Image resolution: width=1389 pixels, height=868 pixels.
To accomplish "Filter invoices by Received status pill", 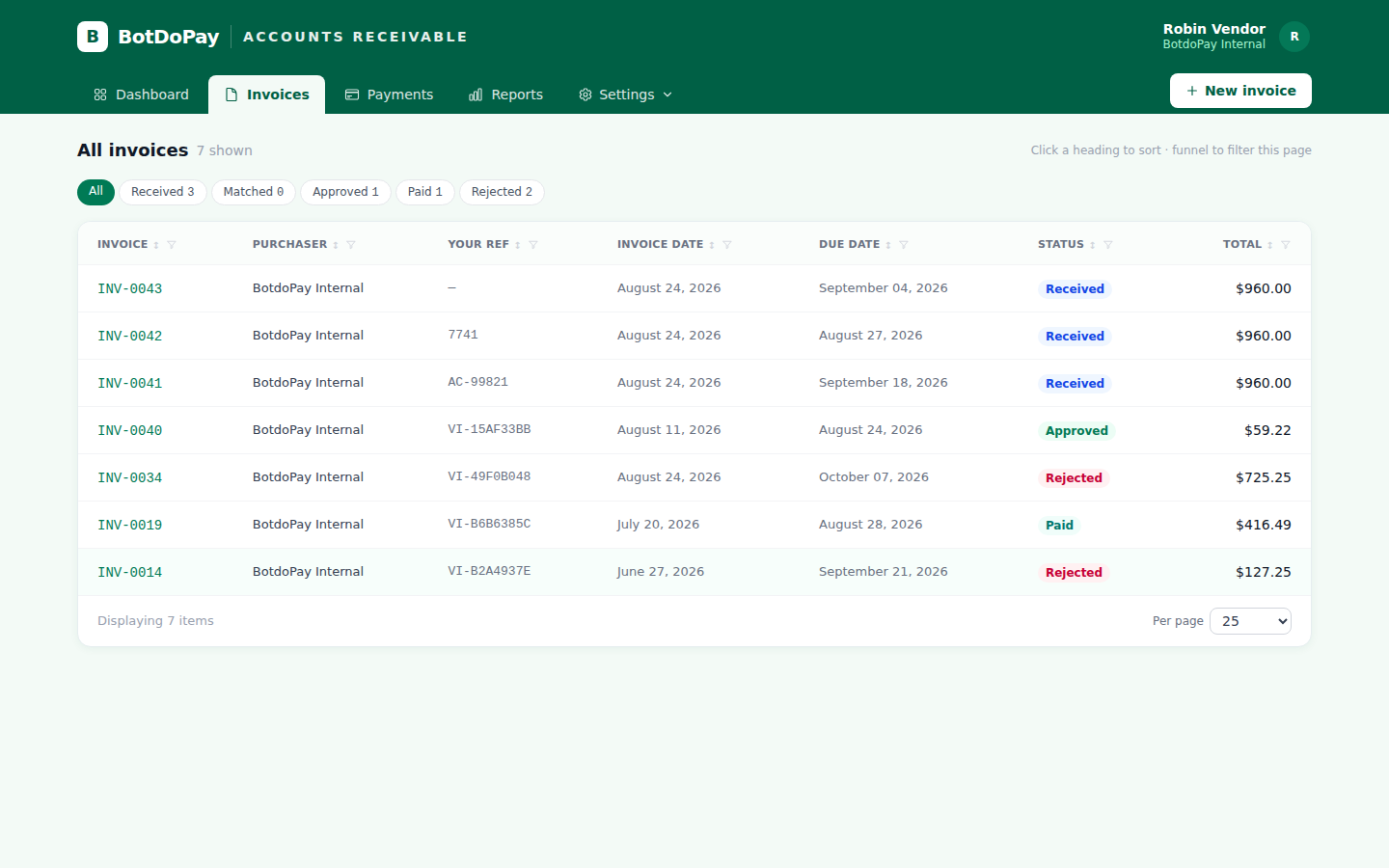I will (x=163, y=192).
